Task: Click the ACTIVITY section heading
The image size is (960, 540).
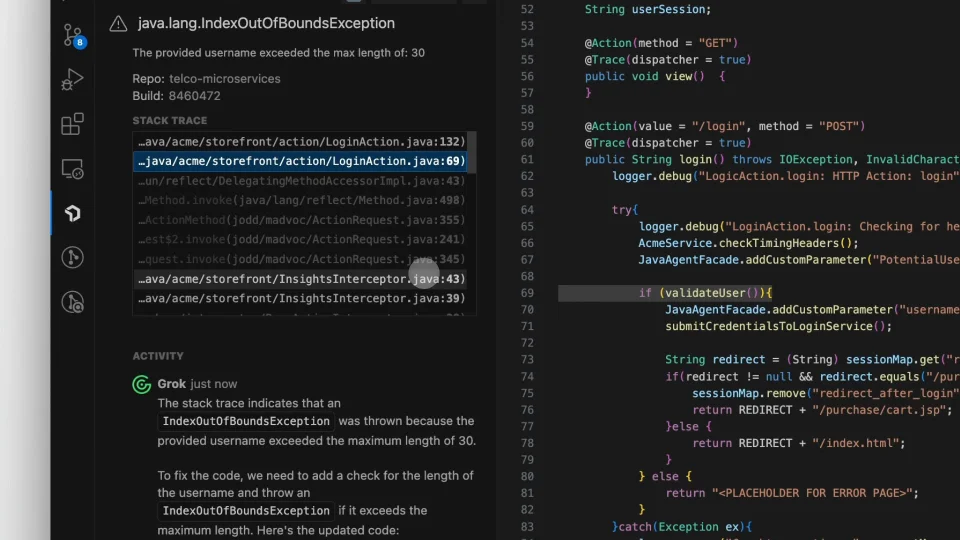Action: pos(158,356)
